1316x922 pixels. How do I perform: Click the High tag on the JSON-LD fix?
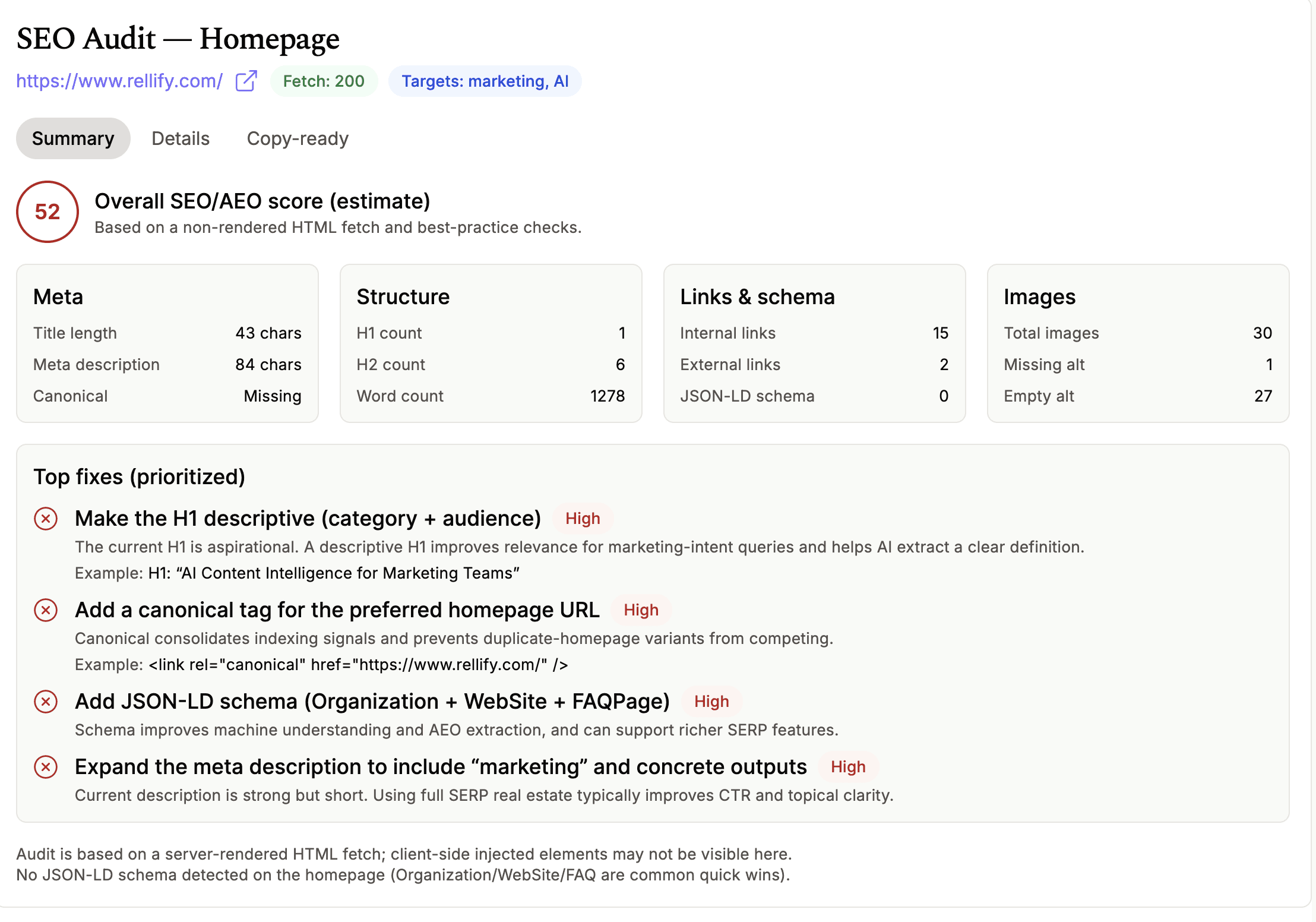(x=711, y=702)
